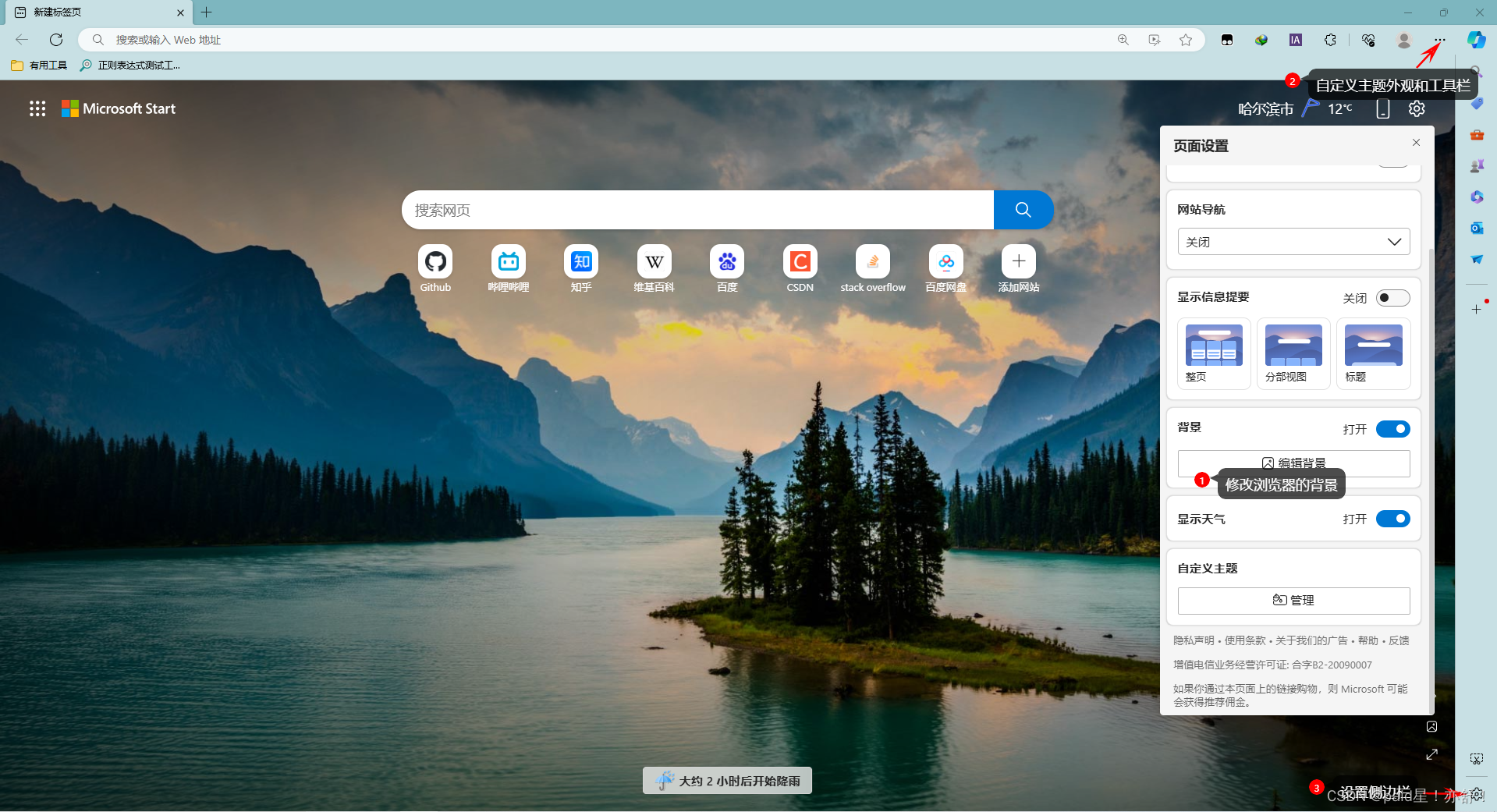Open the screenshot scissors icon in sidebar
Screen dimensions: 1497x812
pos(1476,759)
